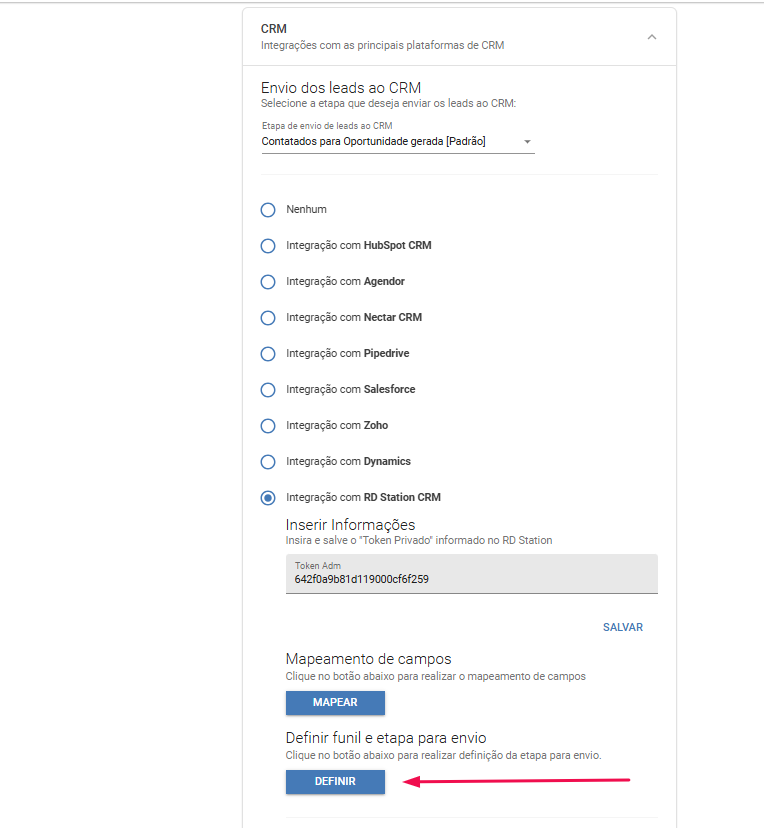Viewport: 764px width, 828px height.
Task: Click 'Definir funil e etapa para envio' heading
Action: tap(386, 738)
